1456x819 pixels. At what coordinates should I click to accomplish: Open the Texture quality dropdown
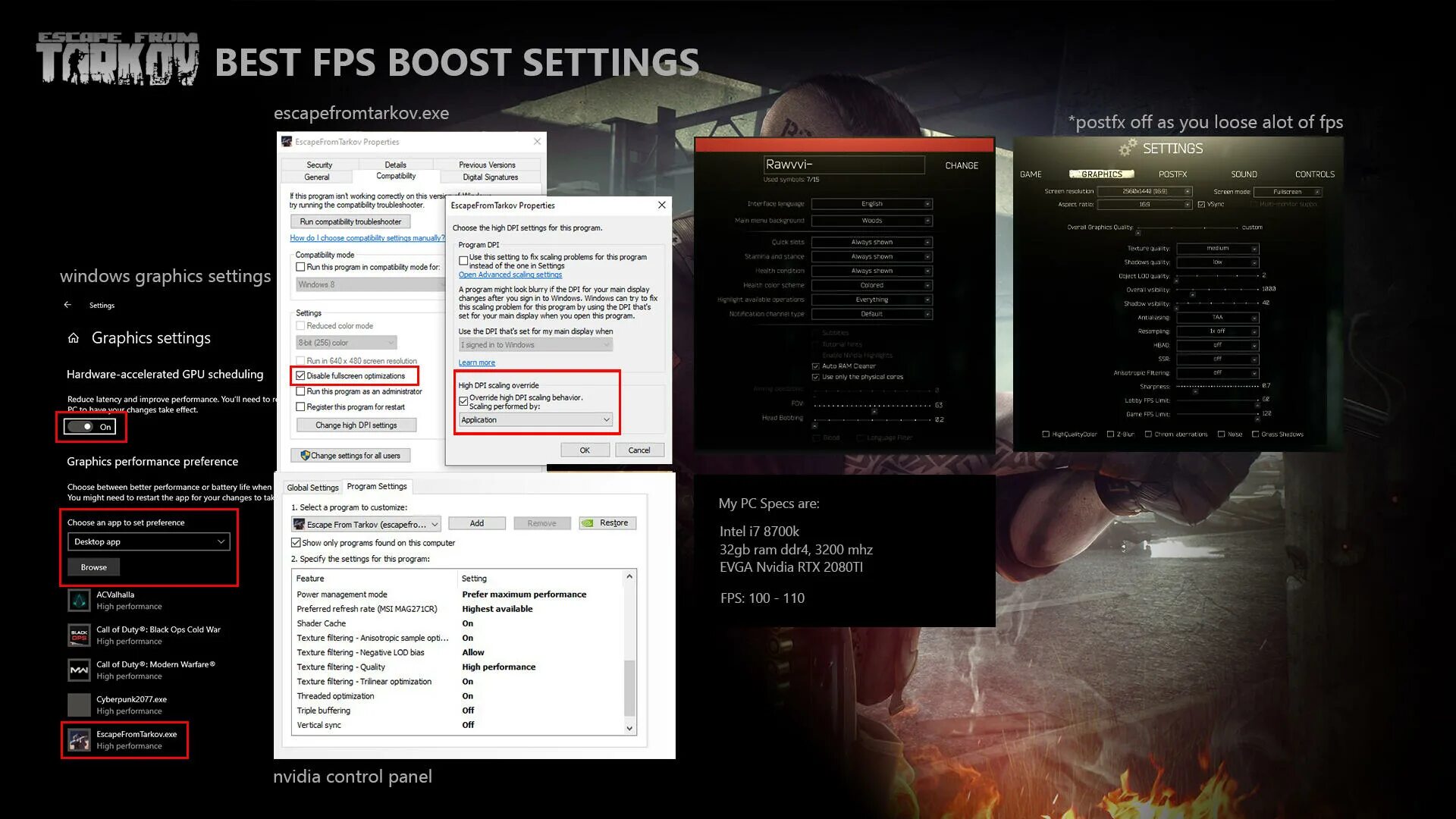pos(1218,249)
